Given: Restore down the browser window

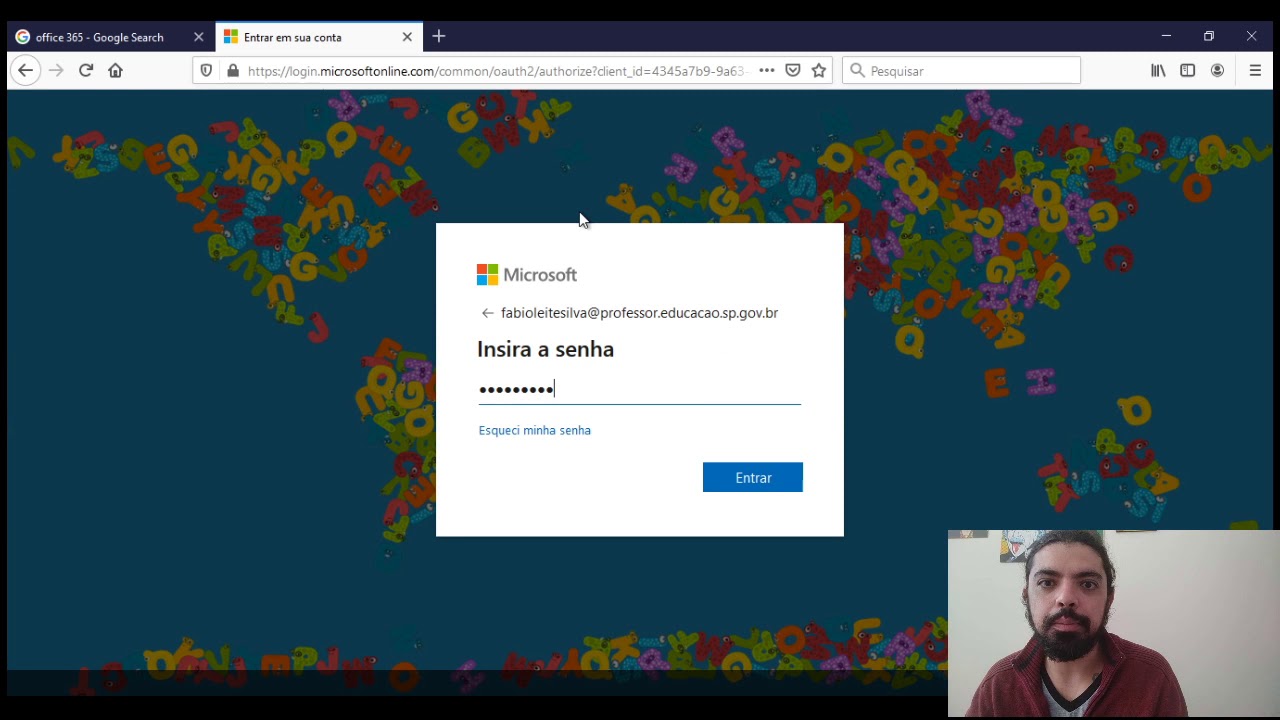Looking at the screenshot, I should pos(1209,36).
